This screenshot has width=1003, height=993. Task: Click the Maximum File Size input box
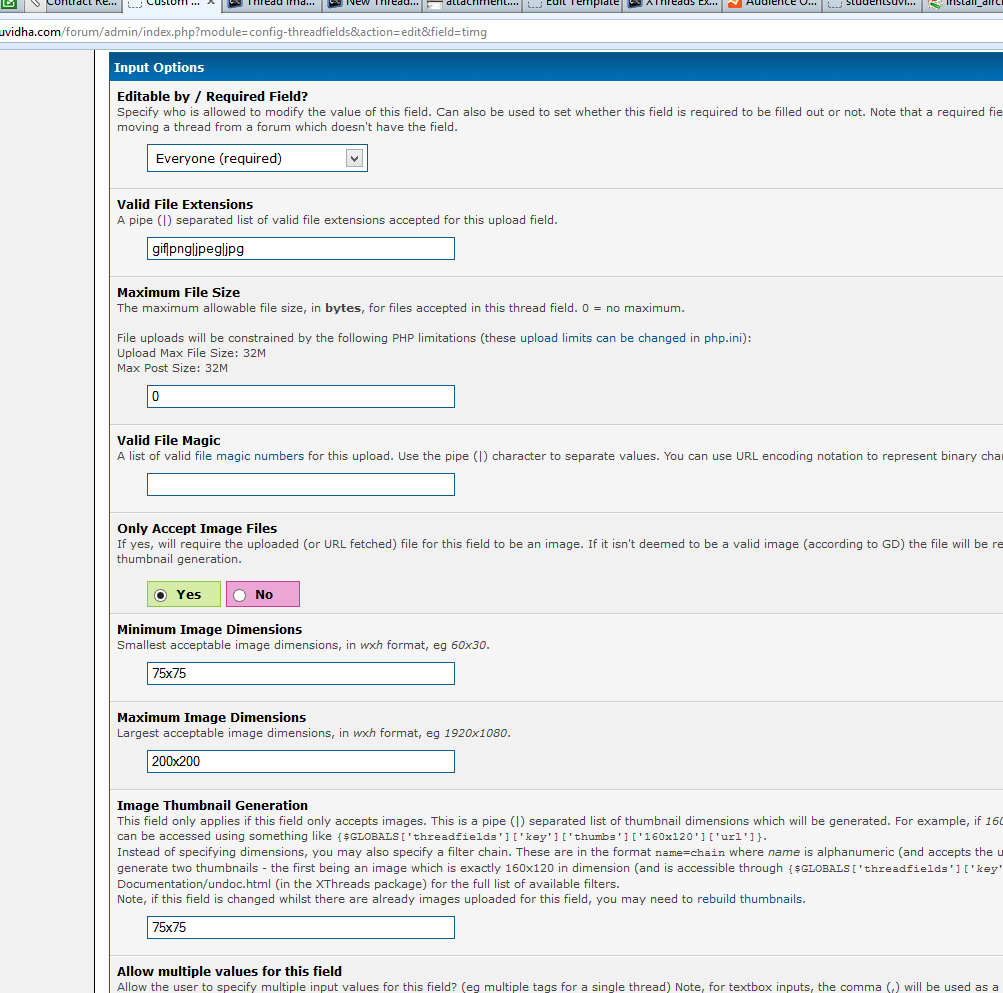click(x=300, y=397)
